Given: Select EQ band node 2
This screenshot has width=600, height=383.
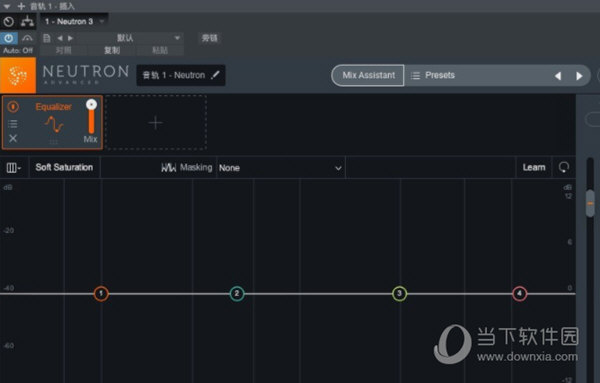Looking at the screenshot, I should pos(237,293).
